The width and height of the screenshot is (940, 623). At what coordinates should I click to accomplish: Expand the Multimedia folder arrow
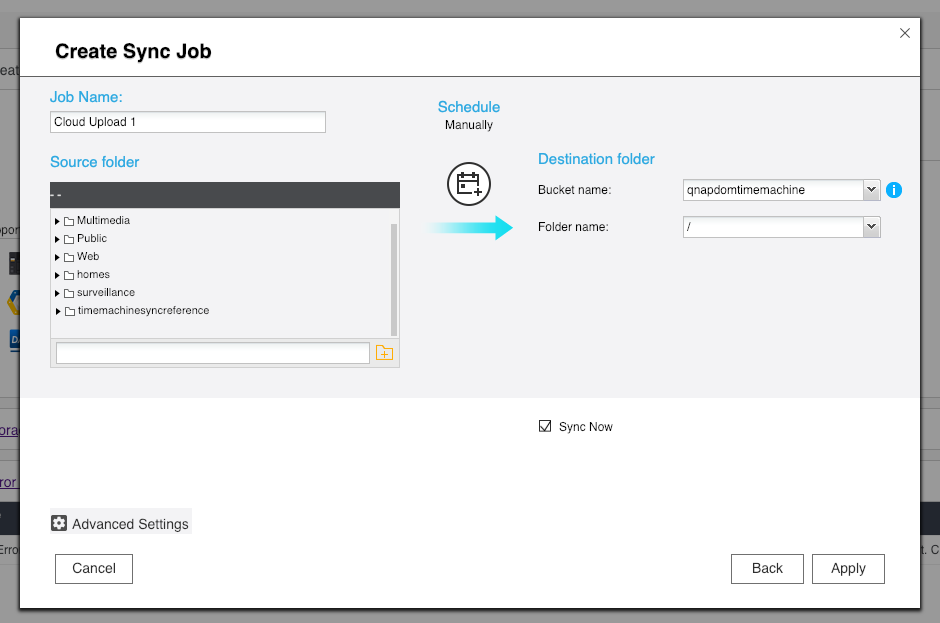58,221
